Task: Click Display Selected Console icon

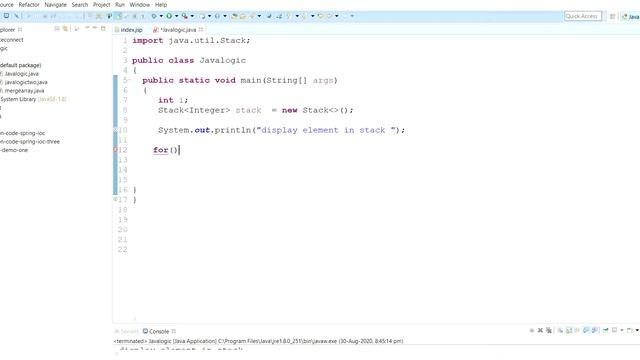Action: point(614,330)
